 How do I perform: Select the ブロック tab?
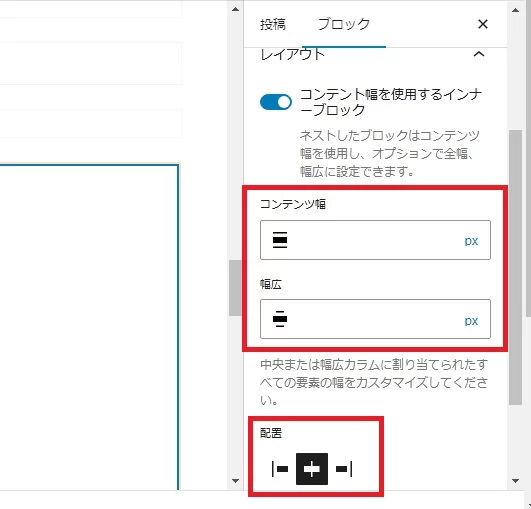(x=344, y=24)
